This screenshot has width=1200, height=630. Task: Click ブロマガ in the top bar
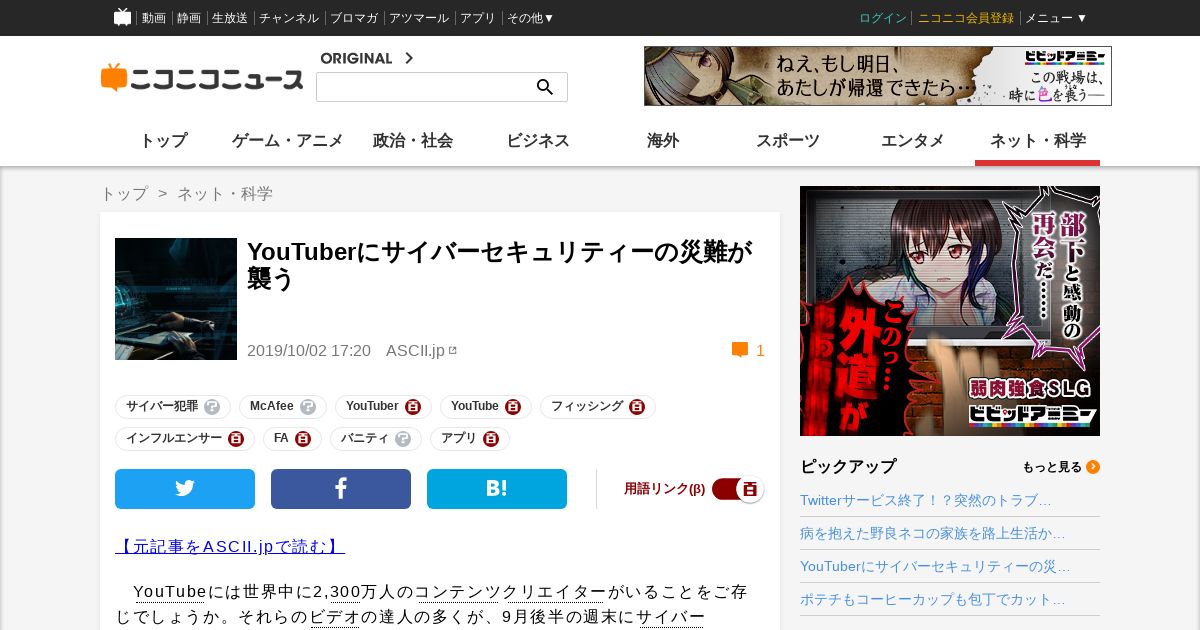[354, 18]
